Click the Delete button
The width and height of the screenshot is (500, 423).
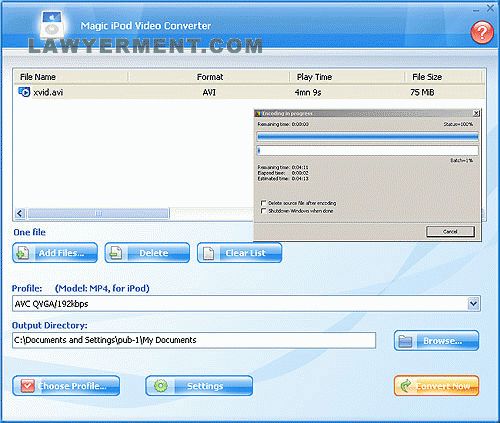click(x=147, y=253)
